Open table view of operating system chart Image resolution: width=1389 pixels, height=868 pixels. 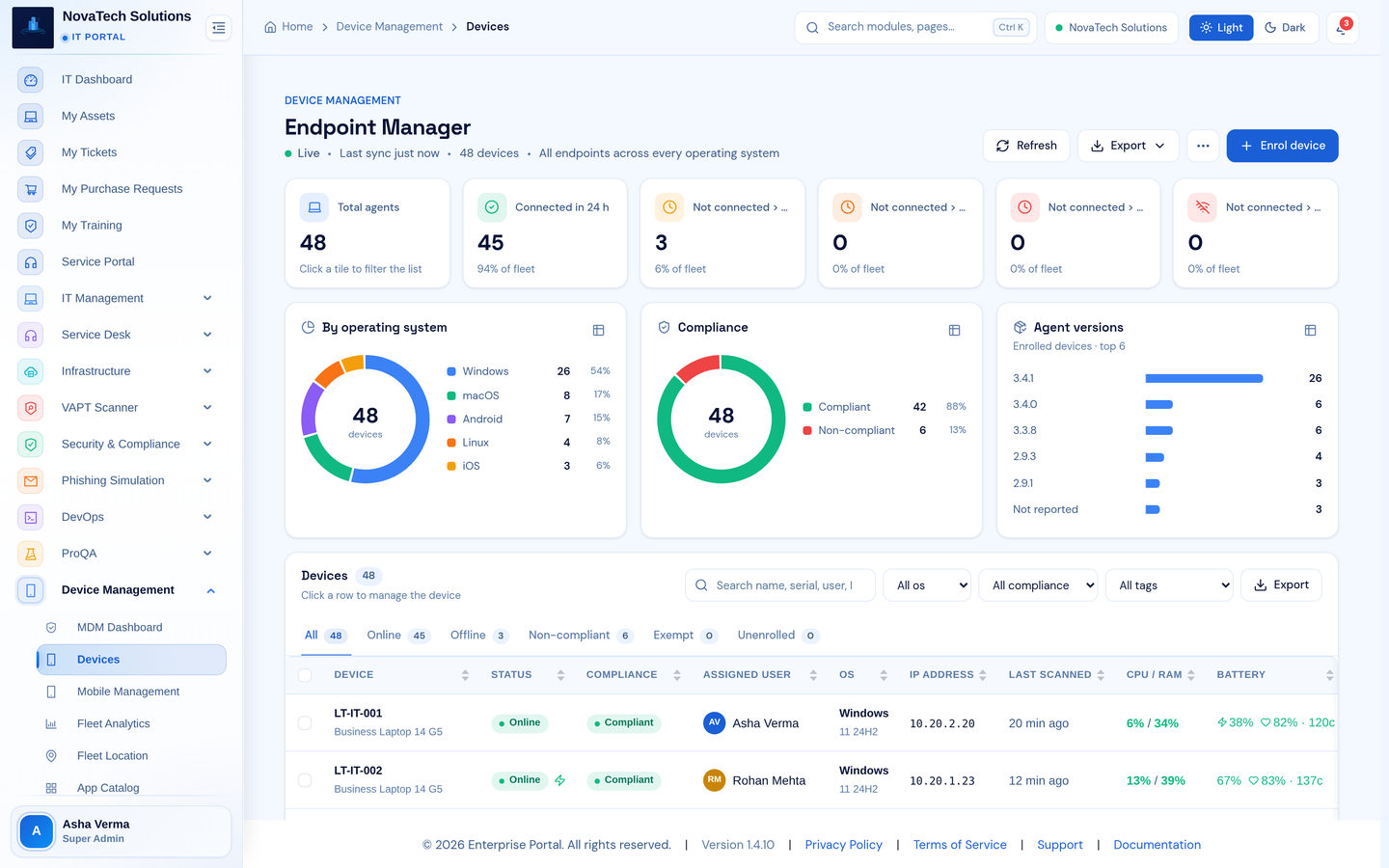[598, 330]
